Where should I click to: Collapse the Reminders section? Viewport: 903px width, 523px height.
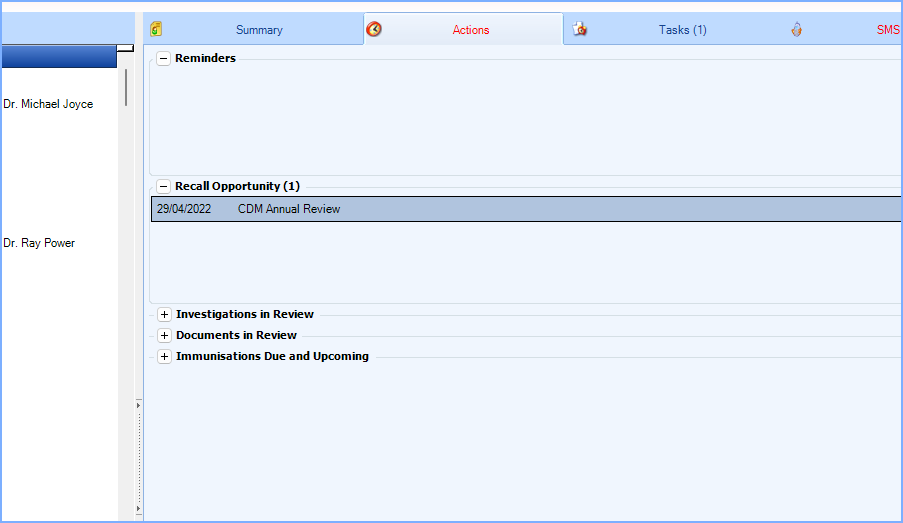[x=164, y=59]
